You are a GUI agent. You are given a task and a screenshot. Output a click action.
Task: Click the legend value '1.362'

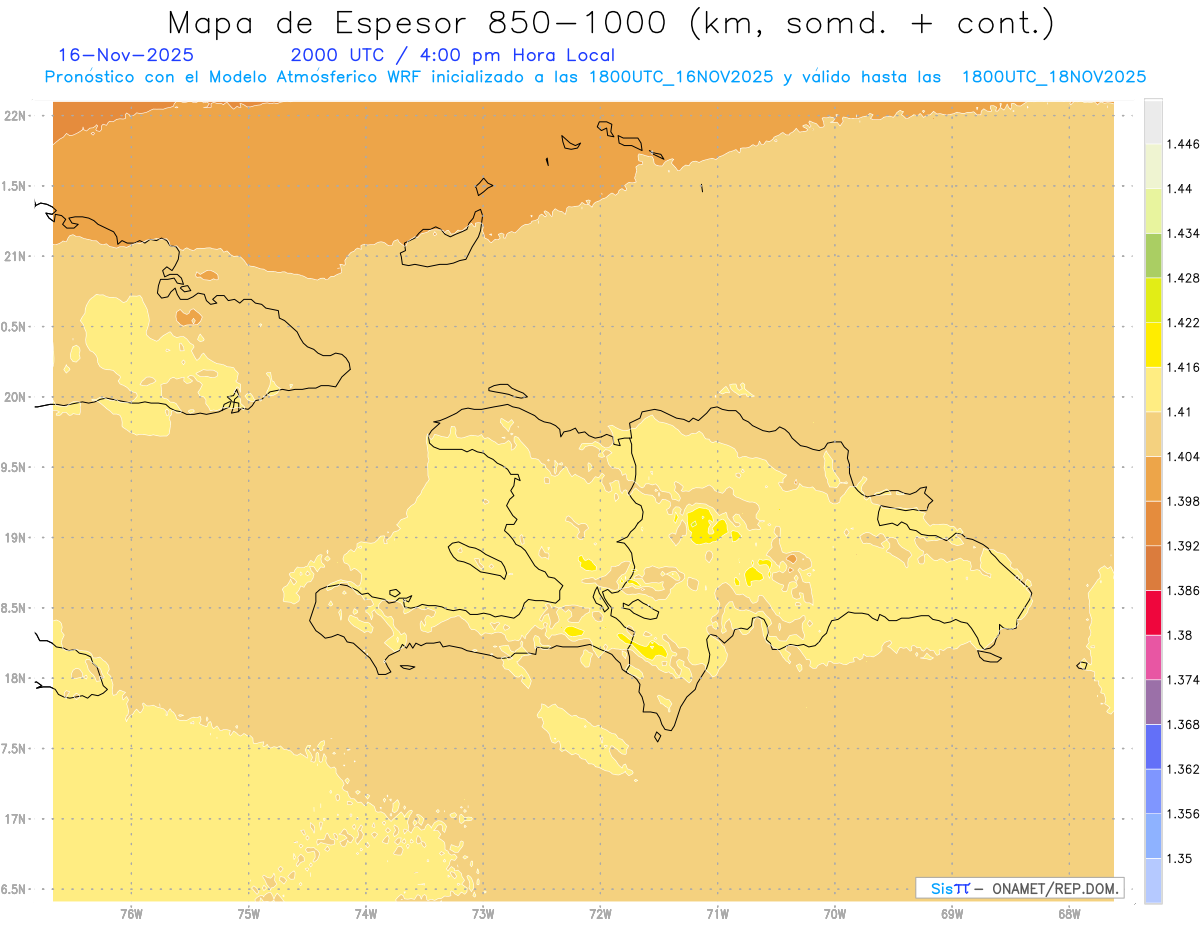[1184, 769]
